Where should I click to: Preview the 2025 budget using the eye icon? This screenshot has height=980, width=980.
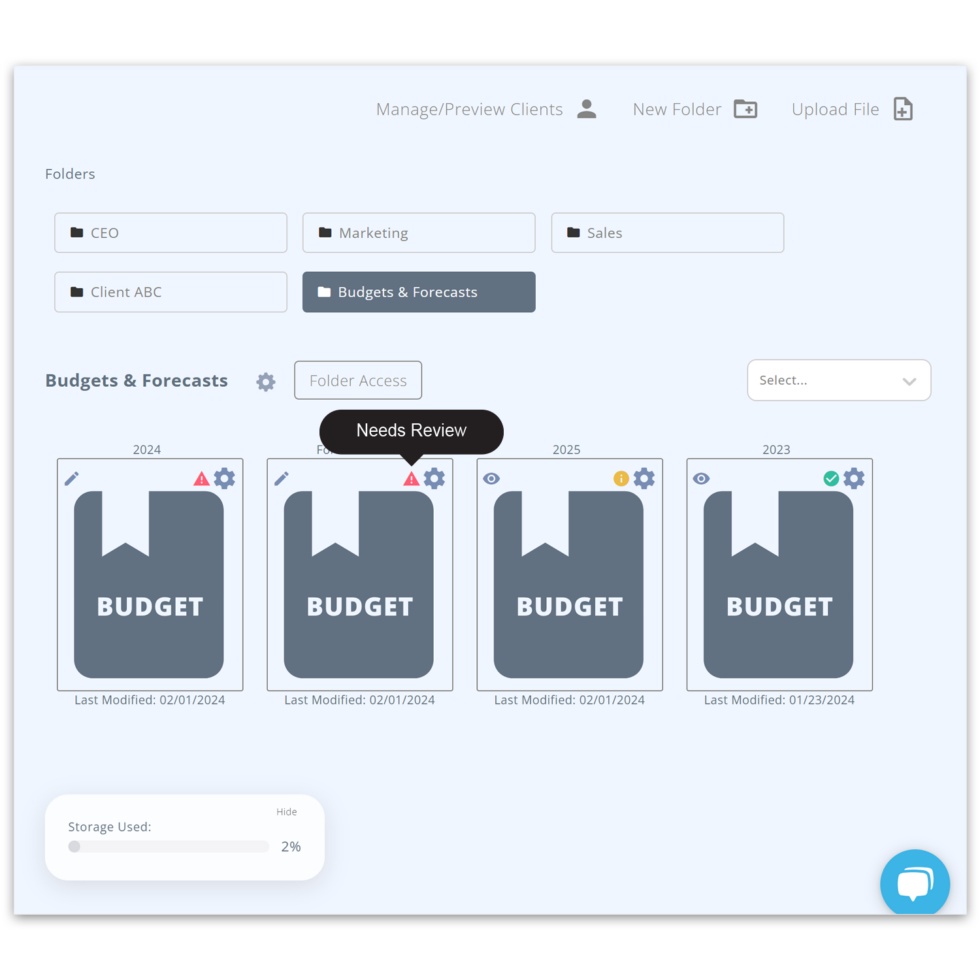point(491,479)
